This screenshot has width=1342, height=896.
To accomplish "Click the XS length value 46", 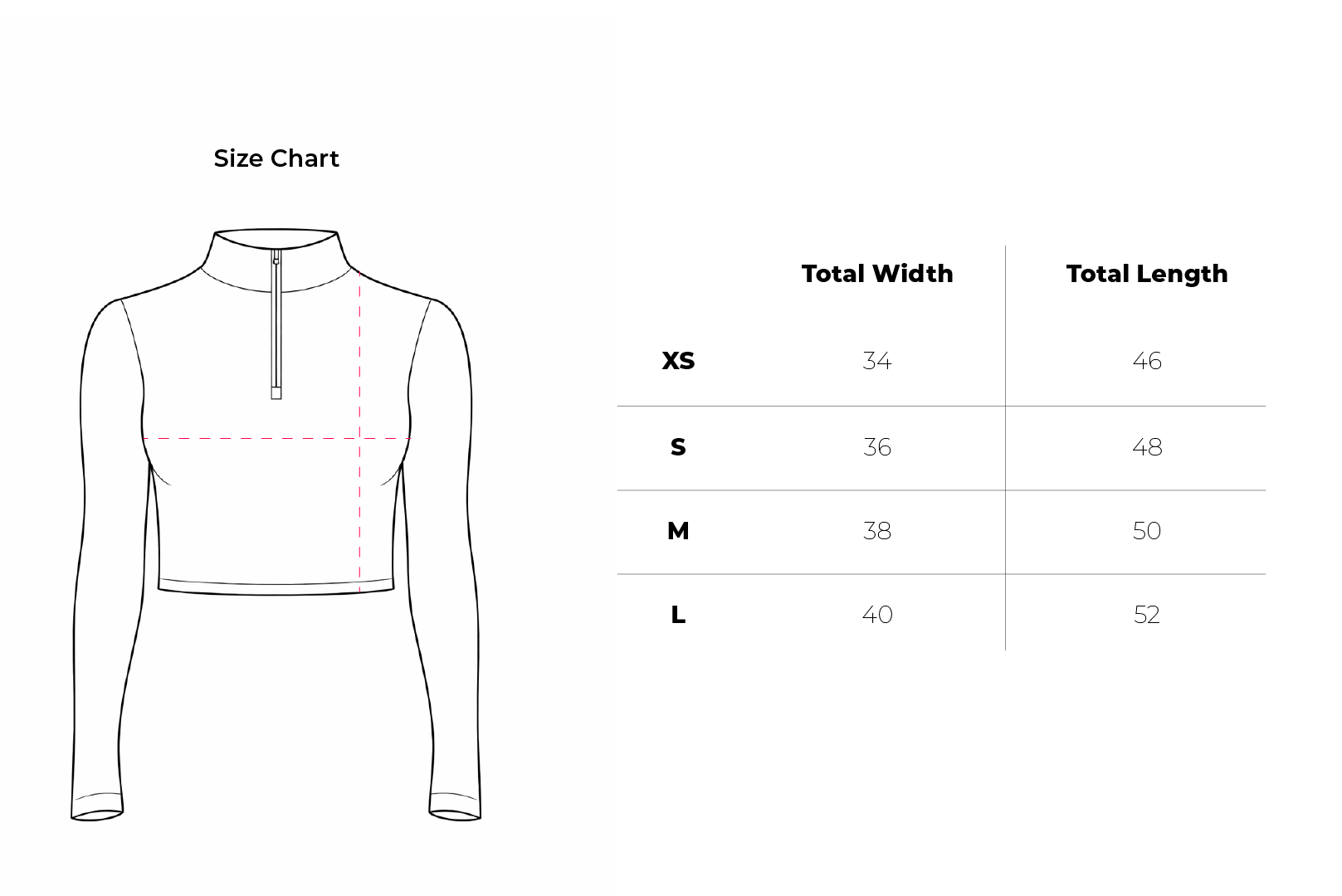I will coord(1146,361).
